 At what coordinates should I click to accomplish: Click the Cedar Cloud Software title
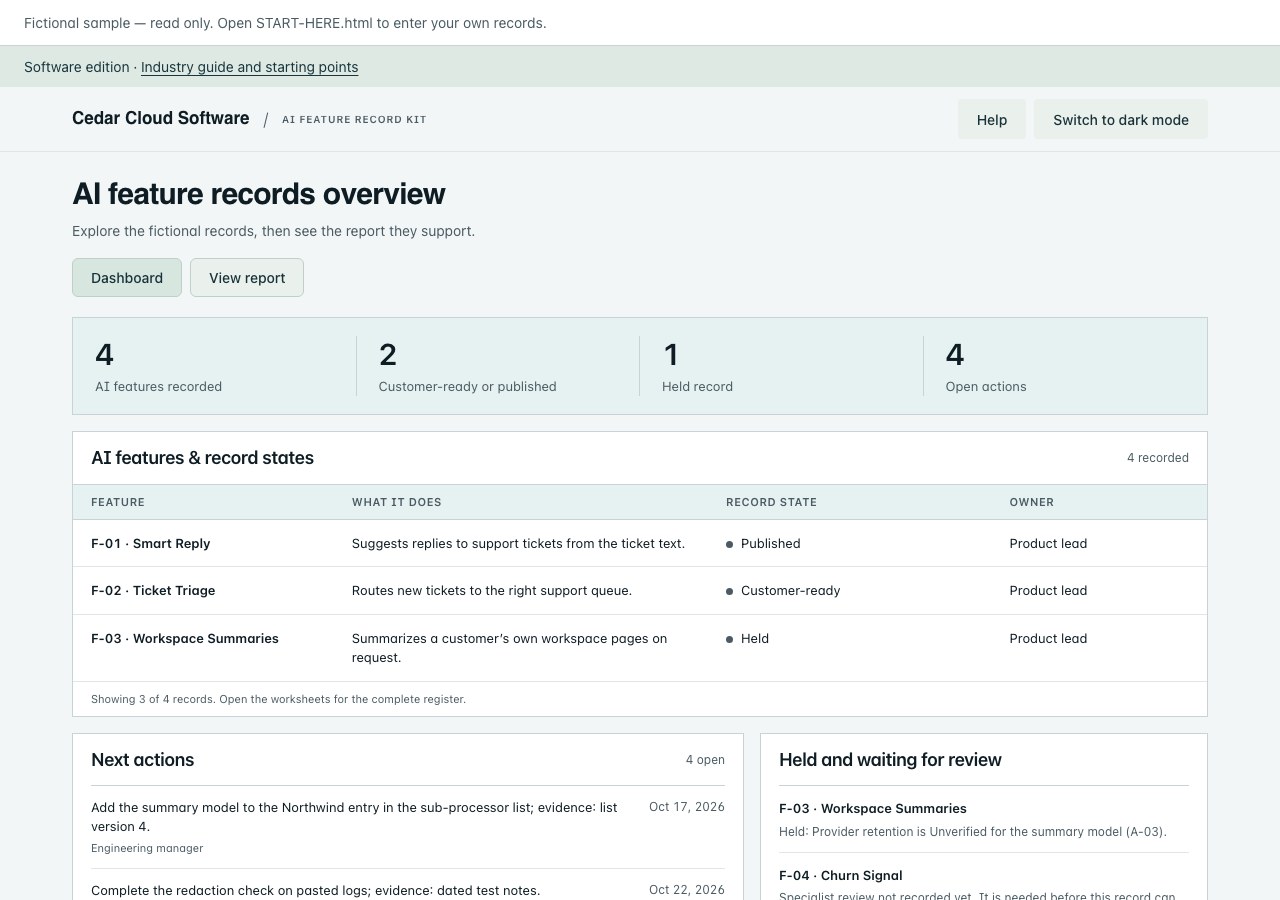point(160,118)
